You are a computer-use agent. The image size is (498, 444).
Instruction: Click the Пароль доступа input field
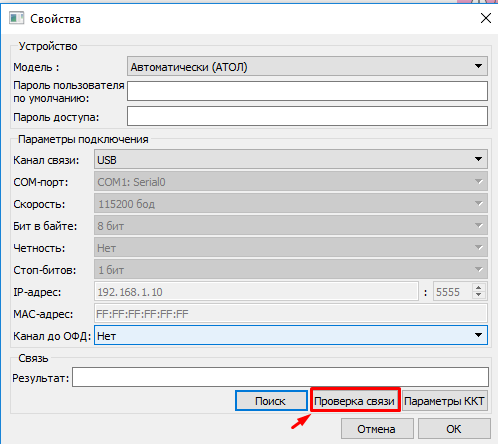click(x=307, y=116)
